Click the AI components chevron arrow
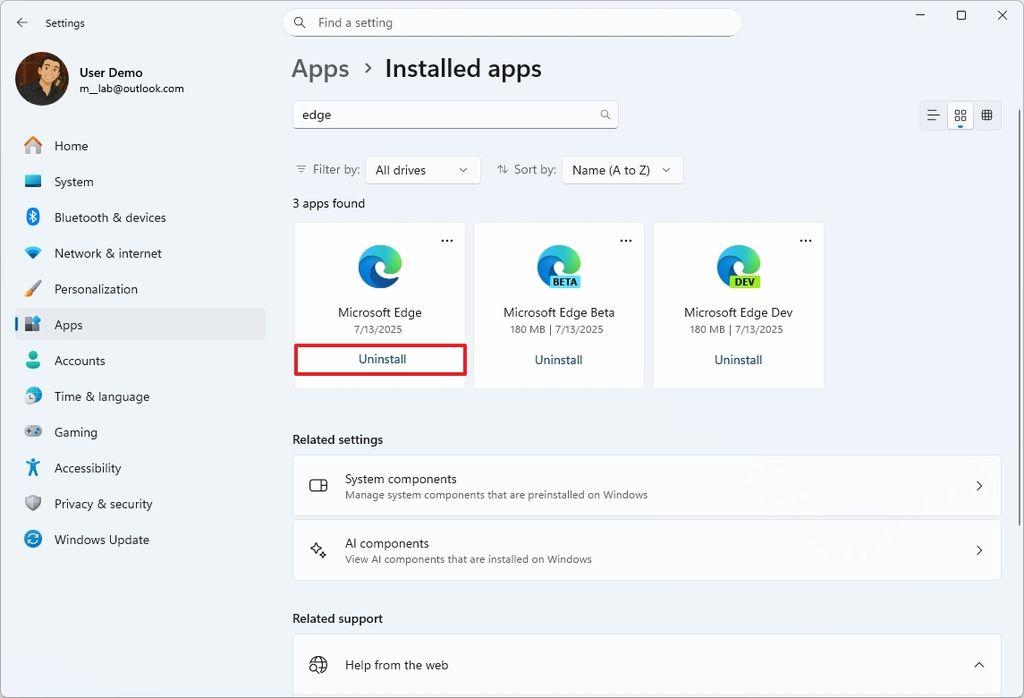 tap(979, 550)
